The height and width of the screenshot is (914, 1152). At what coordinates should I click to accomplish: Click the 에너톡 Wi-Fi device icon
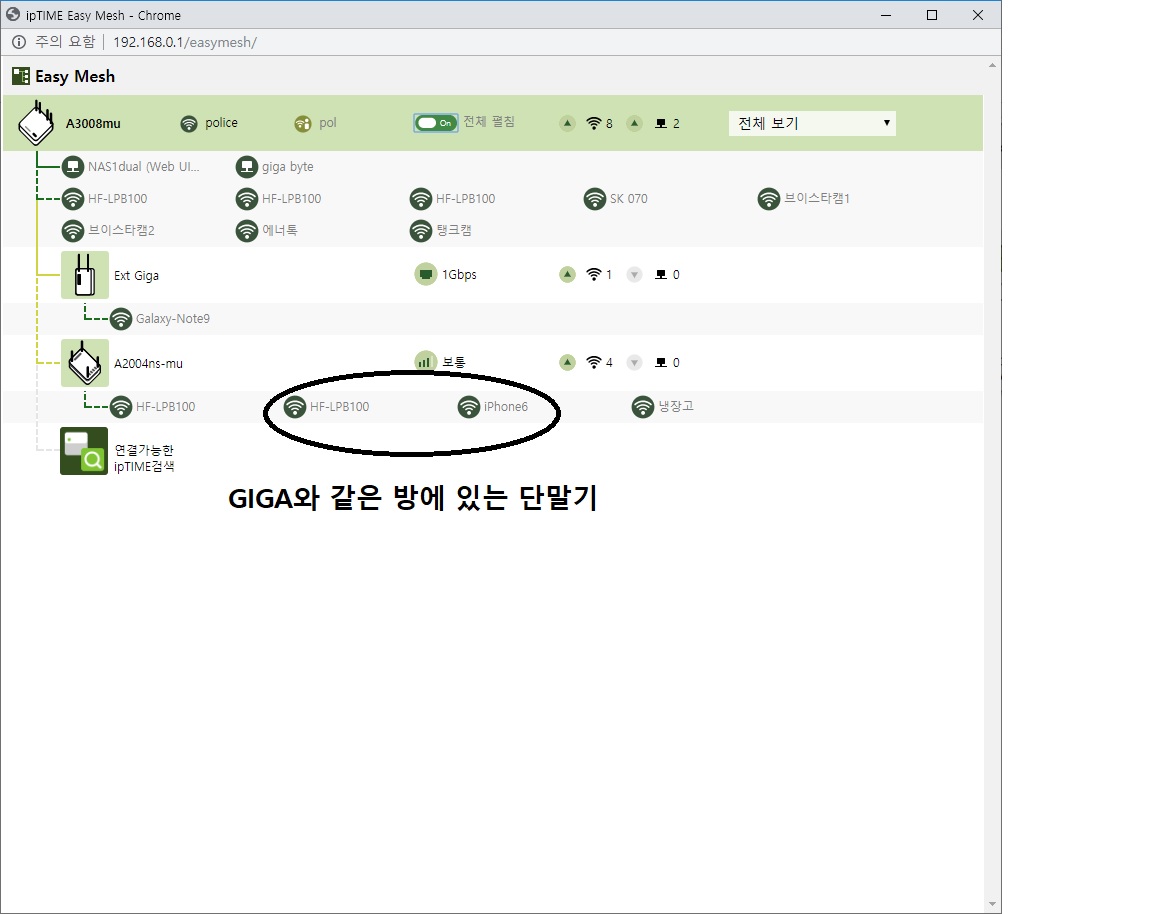pyautogui.click(x=247, y=231)
